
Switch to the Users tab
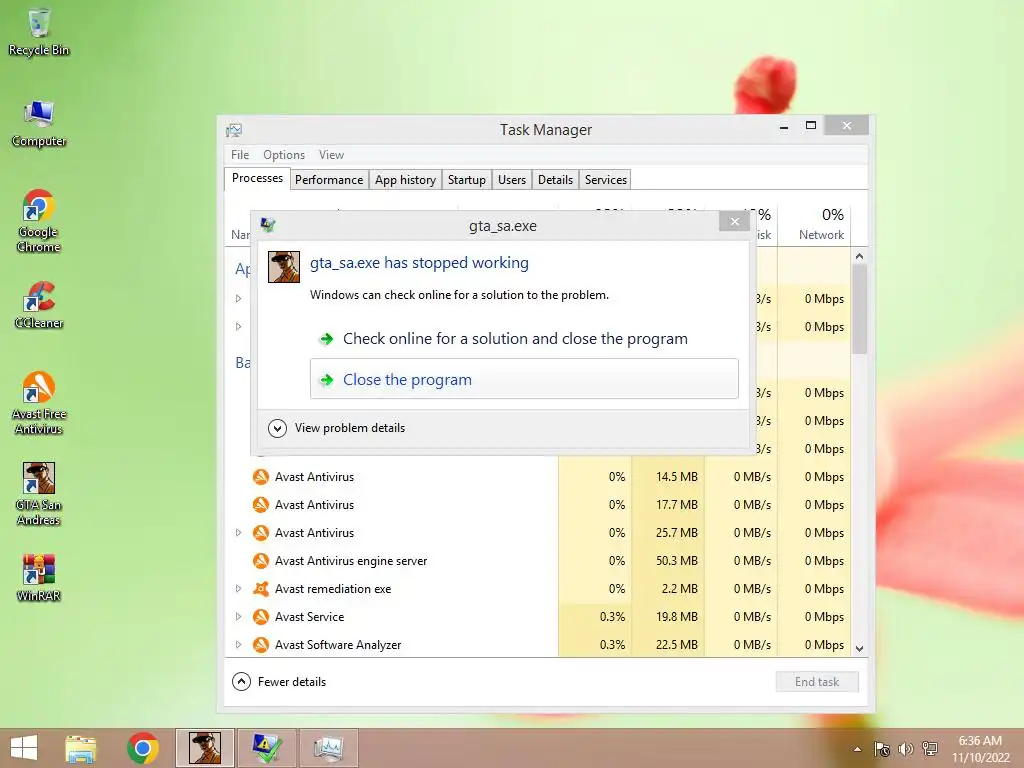511,180
